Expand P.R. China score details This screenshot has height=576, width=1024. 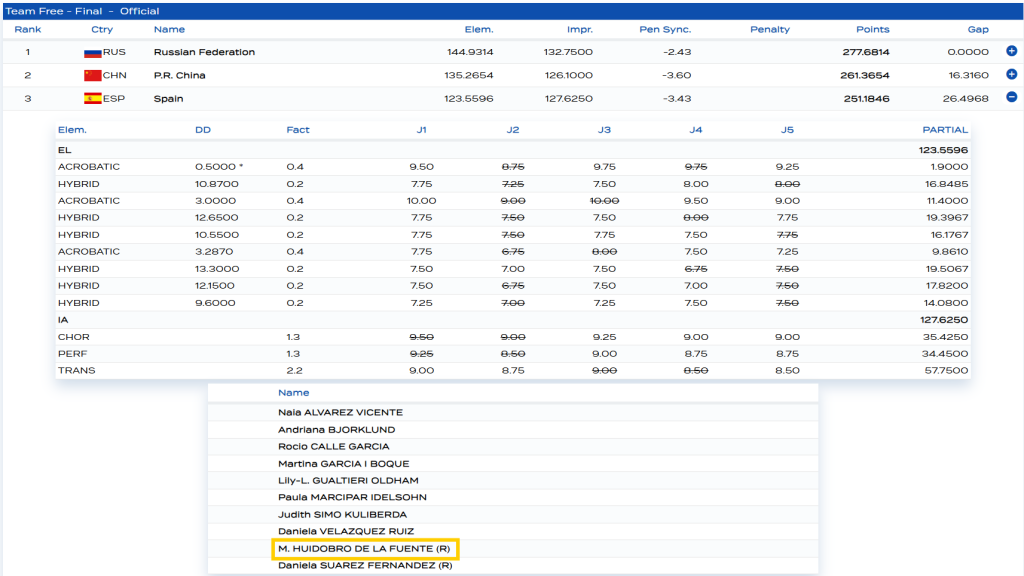tap(1011, 74)
